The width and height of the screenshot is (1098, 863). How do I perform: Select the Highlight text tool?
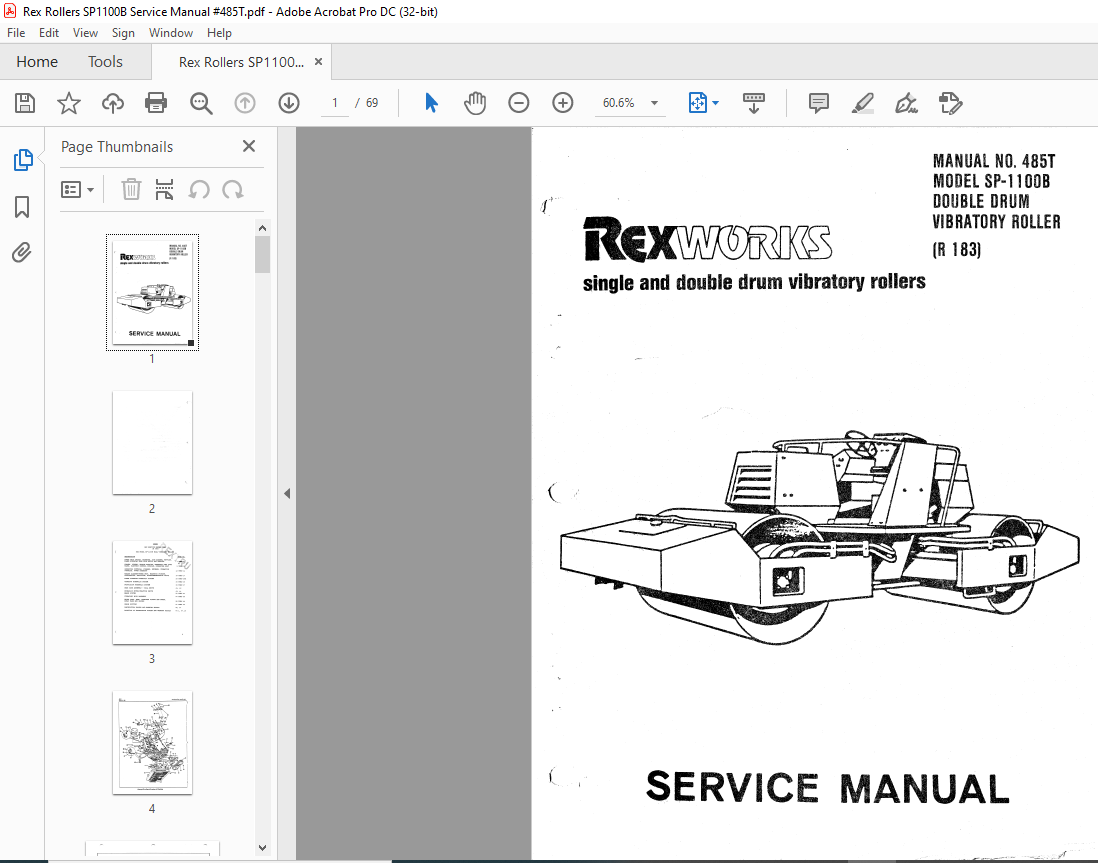[x=862, y=103]
